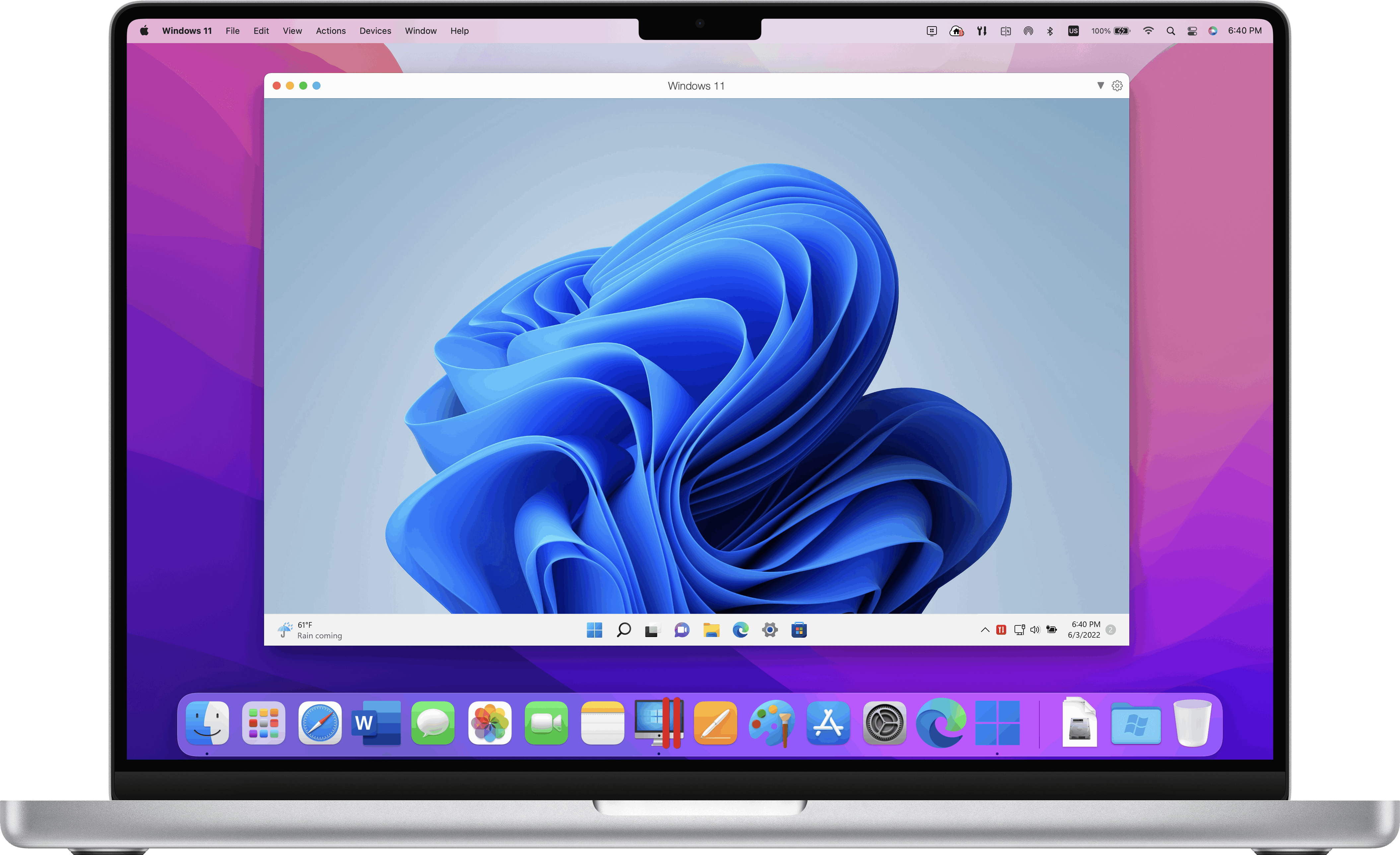Launch Safari from the Dock
Screen dimensions: 1400x855
[320, 723]
